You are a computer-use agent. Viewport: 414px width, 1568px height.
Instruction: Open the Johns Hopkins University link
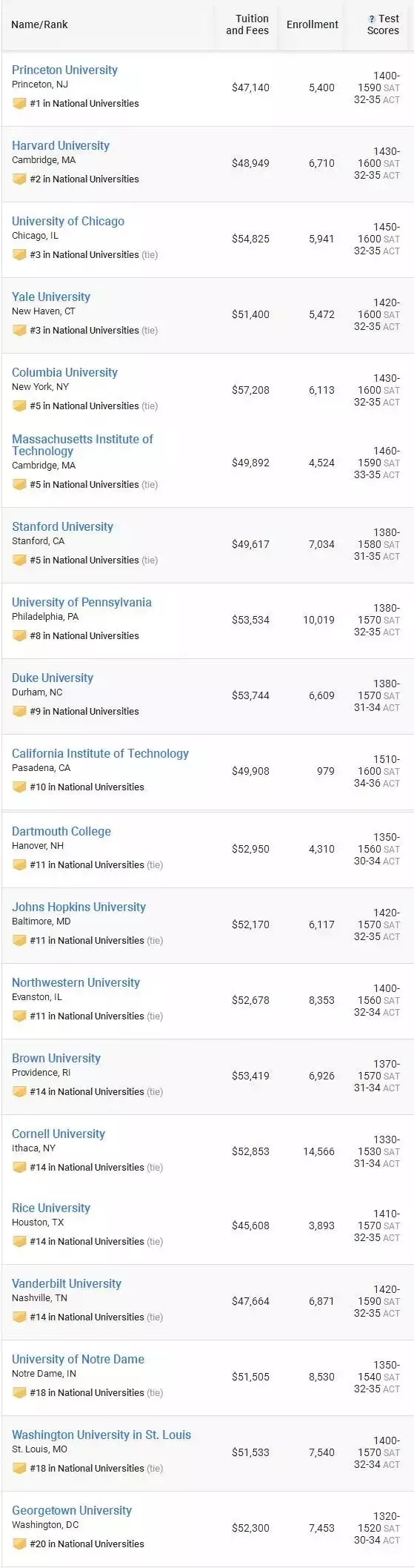tap(79, 907)
